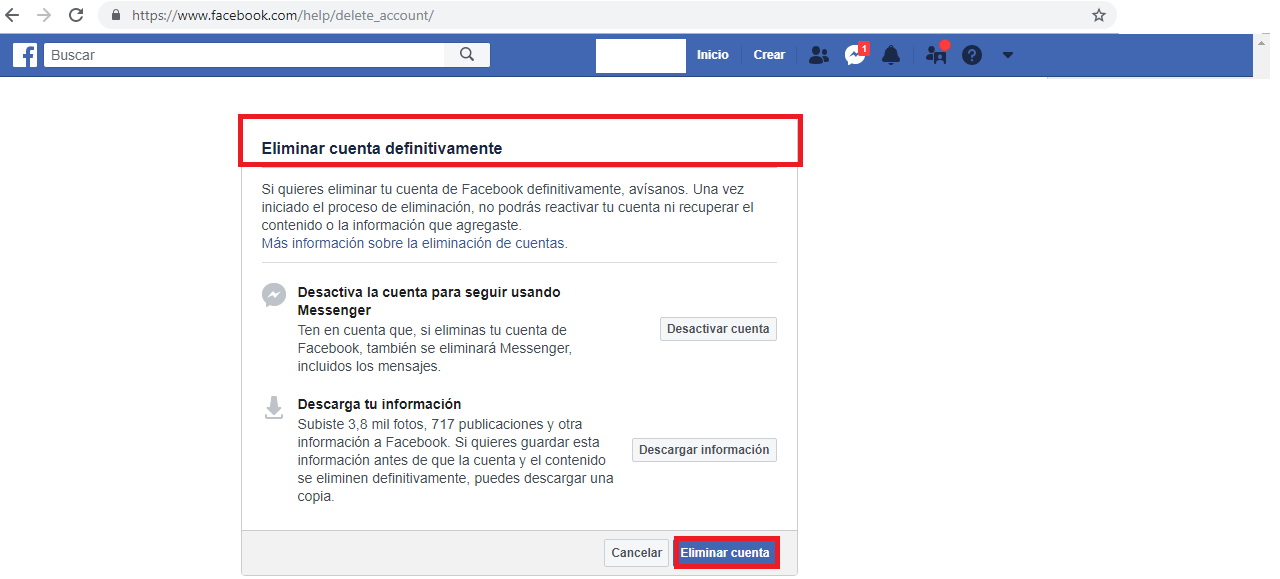Open the Crear menu item
Image resolution: width=1280 pixels, height=579 pixels.
click(x=769, y=55)
